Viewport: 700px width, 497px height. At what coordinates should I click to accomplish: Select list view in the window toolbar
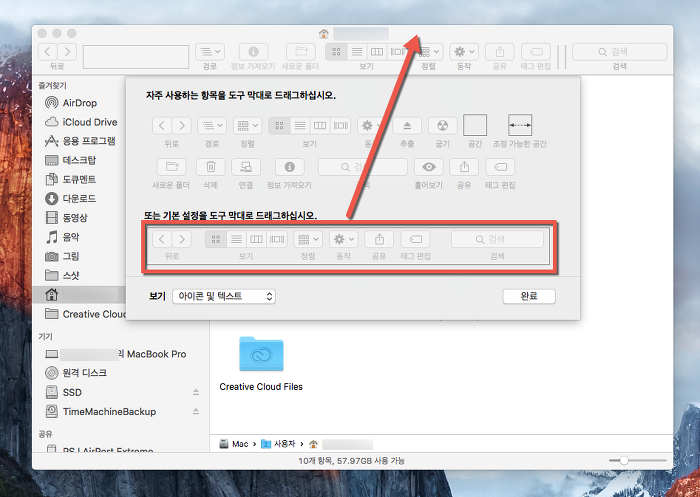357,52
